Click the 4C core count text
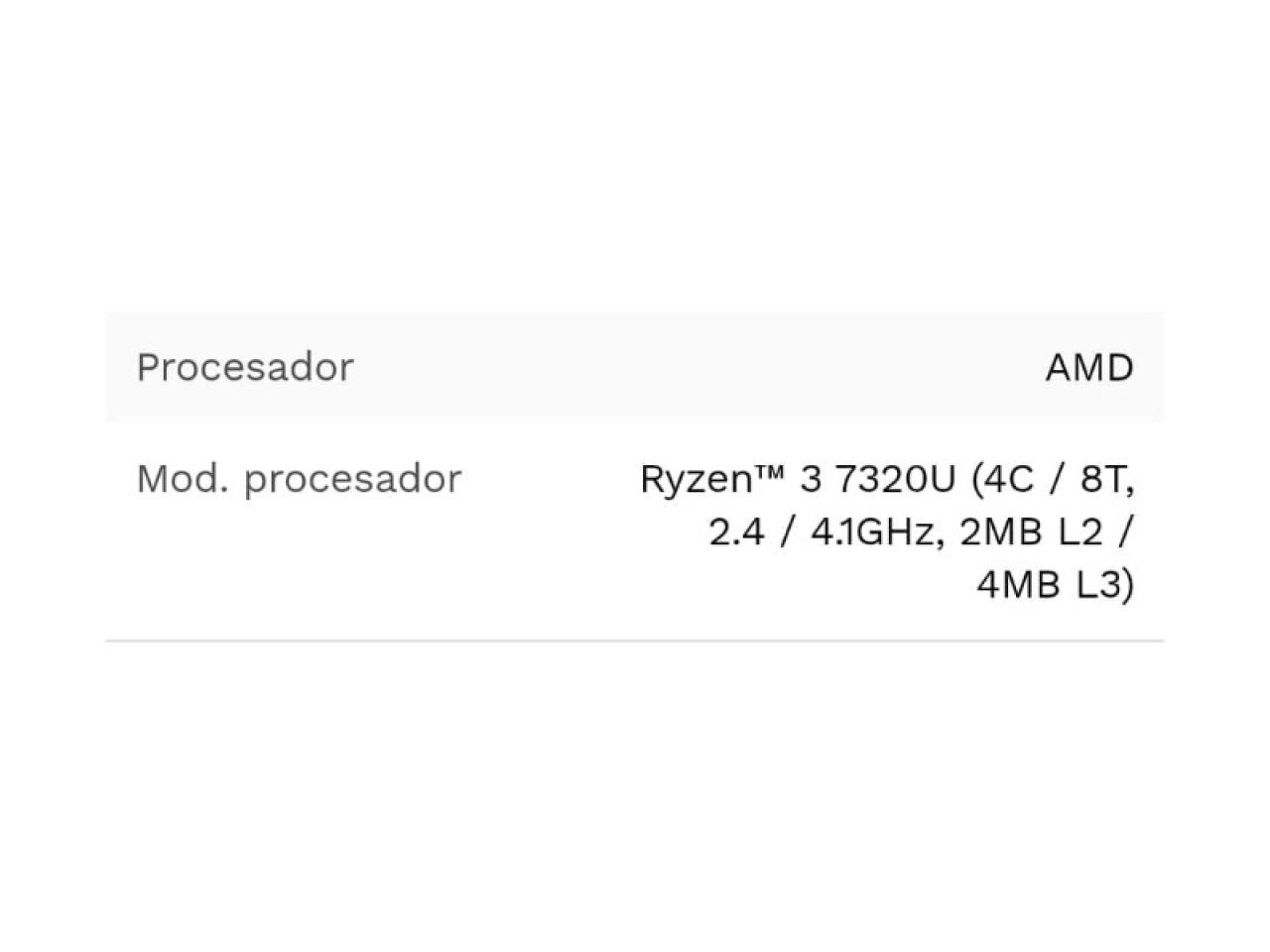Image resolution: width=1270 pixels, height=952 pixels. (1007, 480)
